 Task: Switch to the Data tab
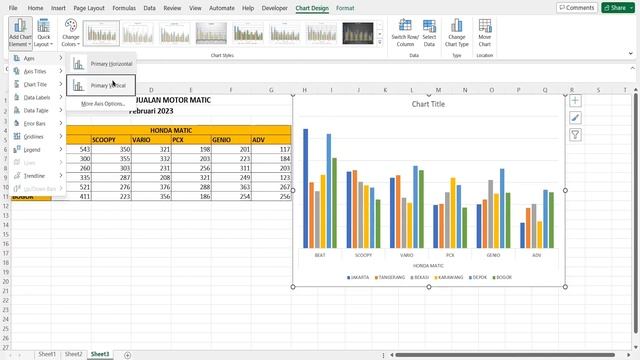pos(149,8)
